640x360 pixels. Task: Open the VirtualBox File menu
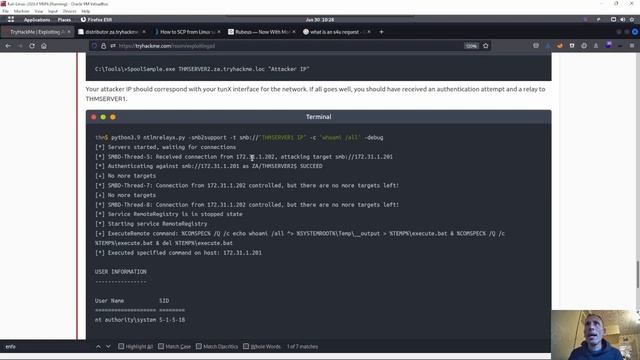point(5,11)
